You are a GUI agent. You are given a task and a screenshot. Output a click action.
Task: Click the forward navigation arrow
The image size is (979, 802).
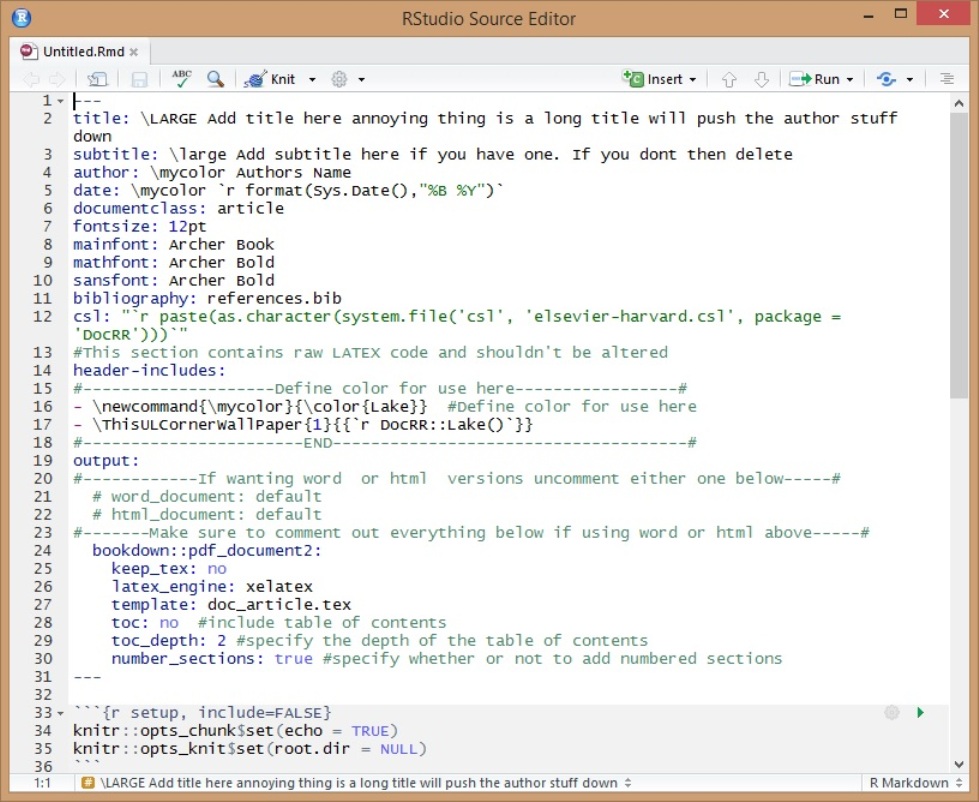57,79
